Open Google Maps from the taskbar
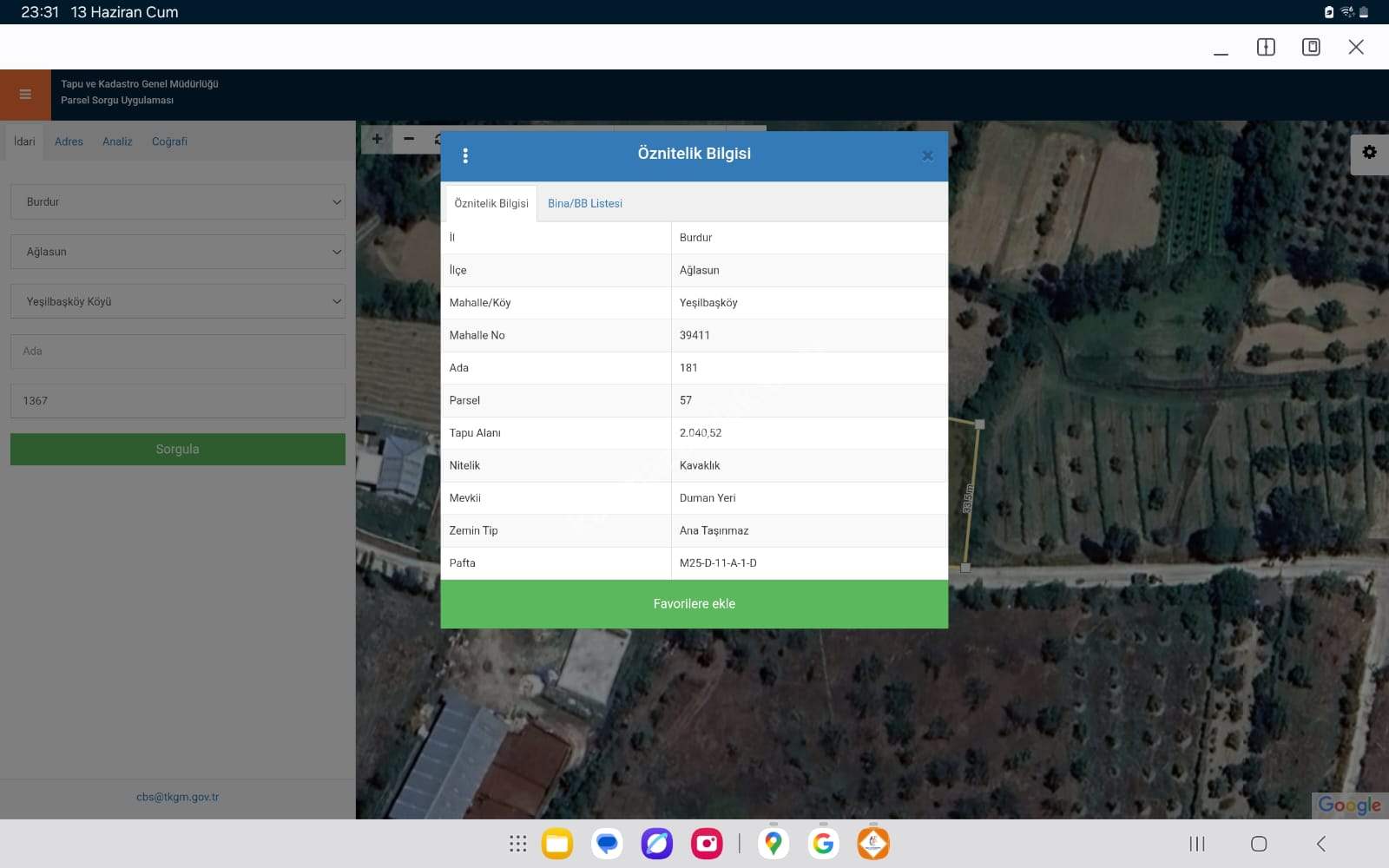Image resolution: width=1389 pixels, height=868 pixels. pos(773,844)
